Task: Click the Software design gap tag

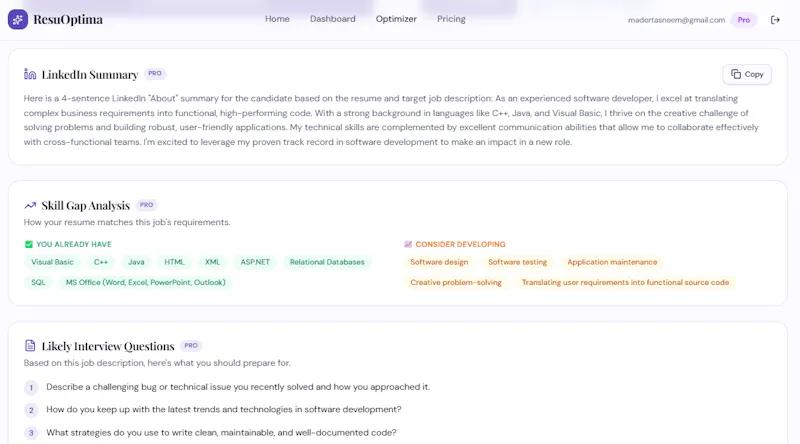Action: pyautogui.click(x=439, y=262)
